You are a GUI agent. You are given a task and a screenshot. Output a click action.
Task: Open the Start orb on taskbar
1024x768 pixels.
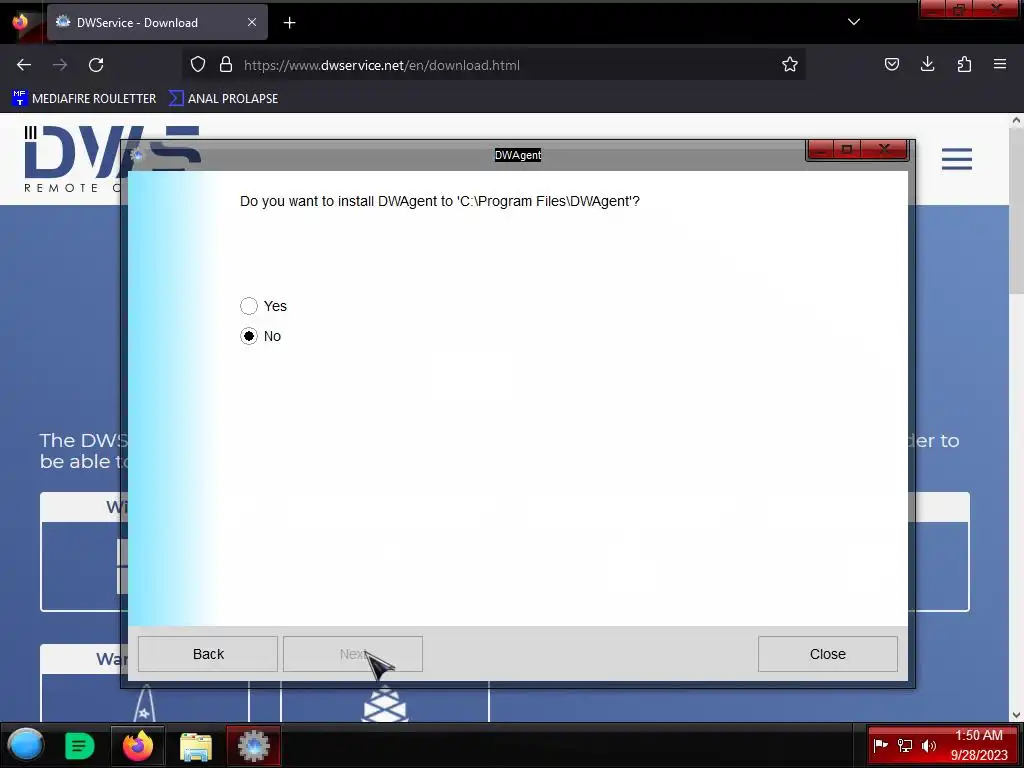pos(26,745)
